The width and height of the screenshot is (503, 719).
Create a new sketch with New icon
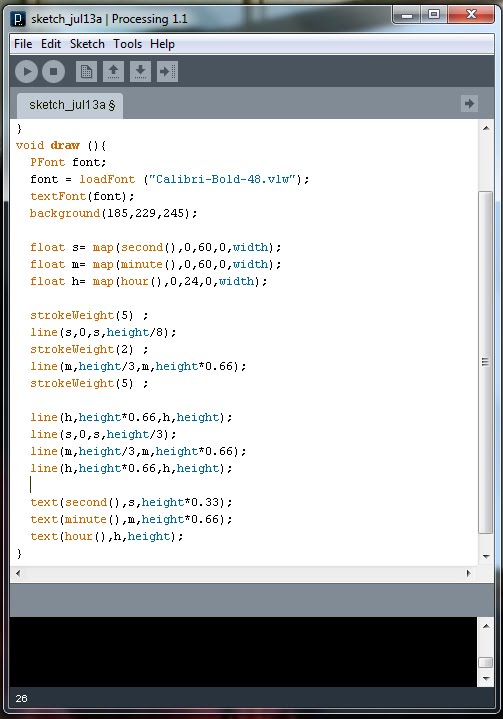[x=86, y=72]
